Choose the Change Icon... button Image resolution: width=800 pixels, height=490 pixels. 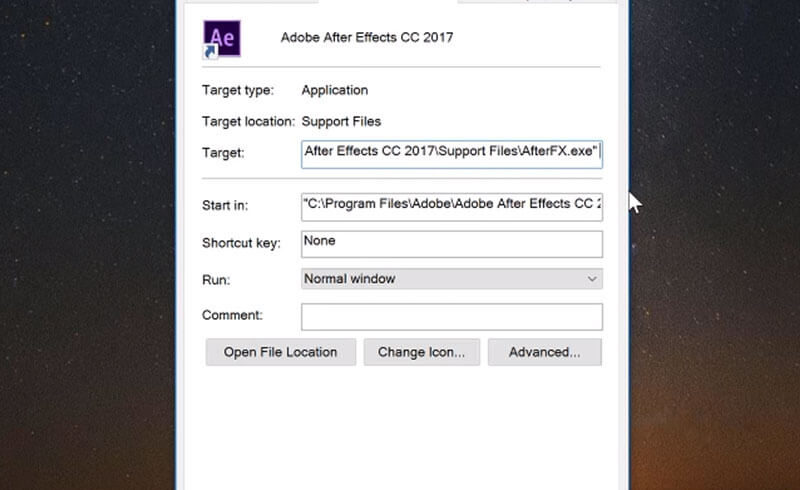click(421, 352)
